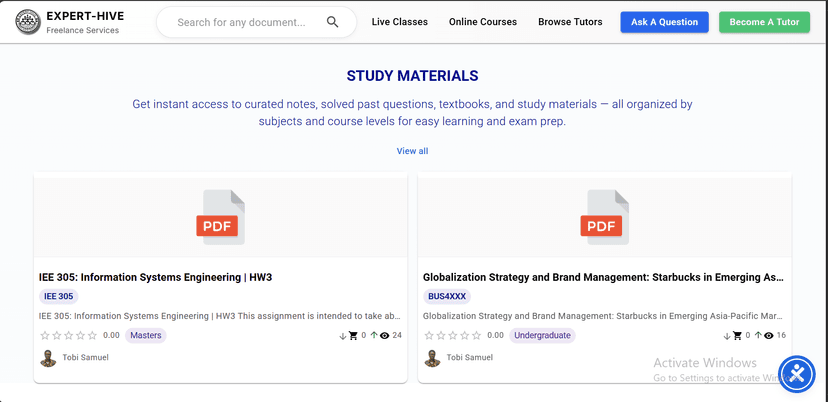Click the STUDY MATERIALS heading
The height and width of the screenshot is (402, 828).
click(x=412, y=76)
